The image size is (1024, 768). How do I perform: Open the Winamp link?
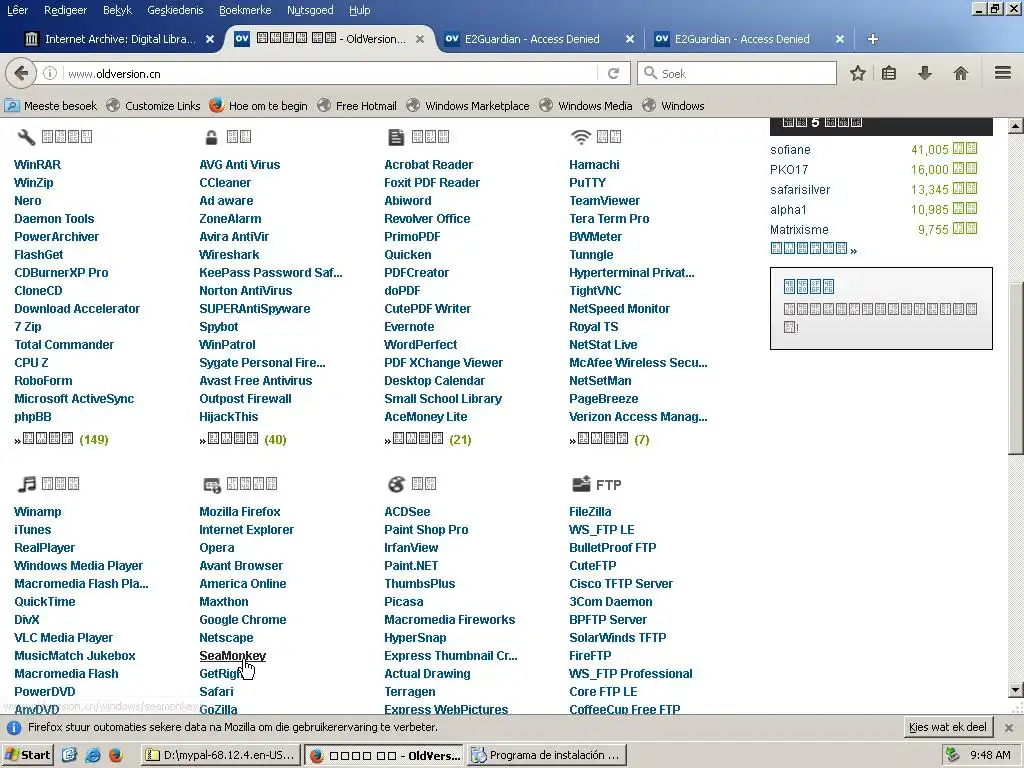[38, 511]
